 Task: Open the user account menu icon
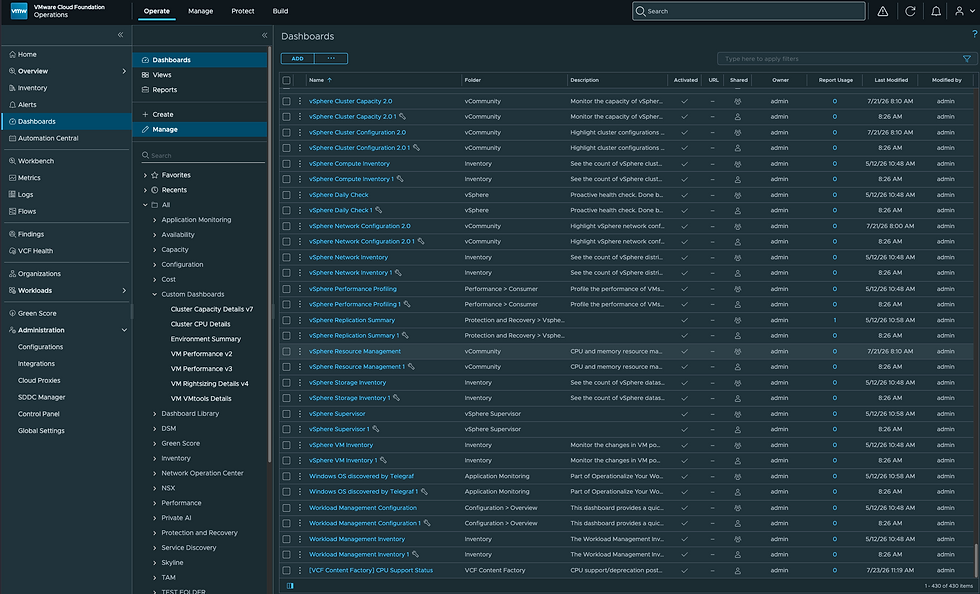coord(959,11)
